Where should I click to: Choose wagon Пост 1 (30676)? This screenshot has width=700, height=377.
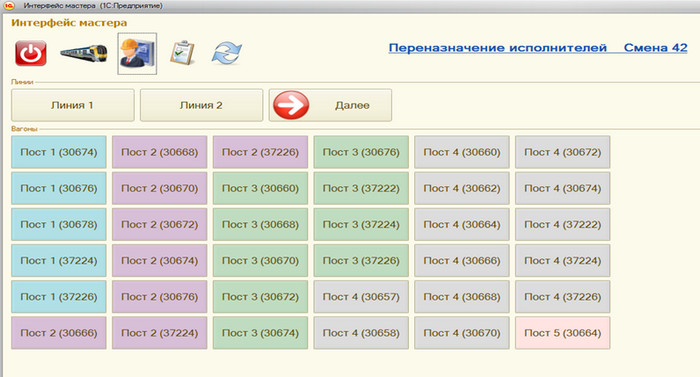(58, 188)
